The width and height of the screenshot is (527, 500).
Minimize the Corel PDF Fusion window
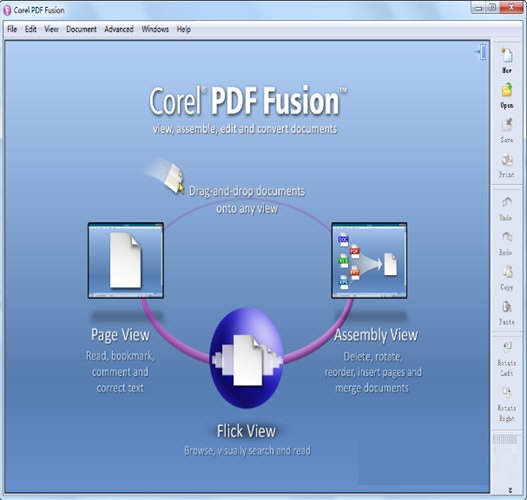click(x=479, y=8)
